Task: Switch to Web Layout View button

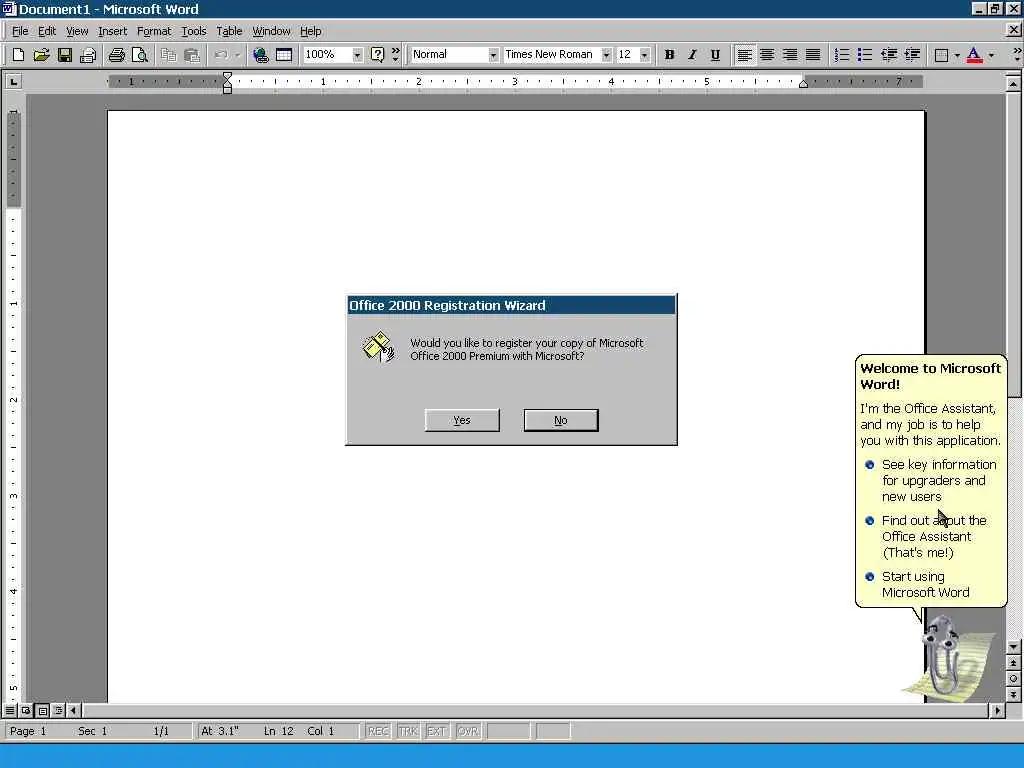Action: [x=26, y=710]
